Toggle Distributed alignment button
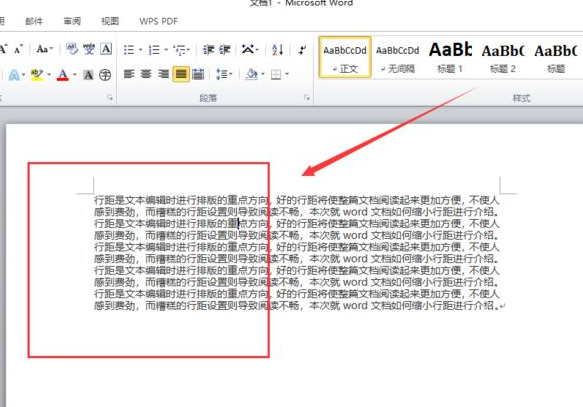This screenshot has height=407, width=583. [x=198, y=74]
